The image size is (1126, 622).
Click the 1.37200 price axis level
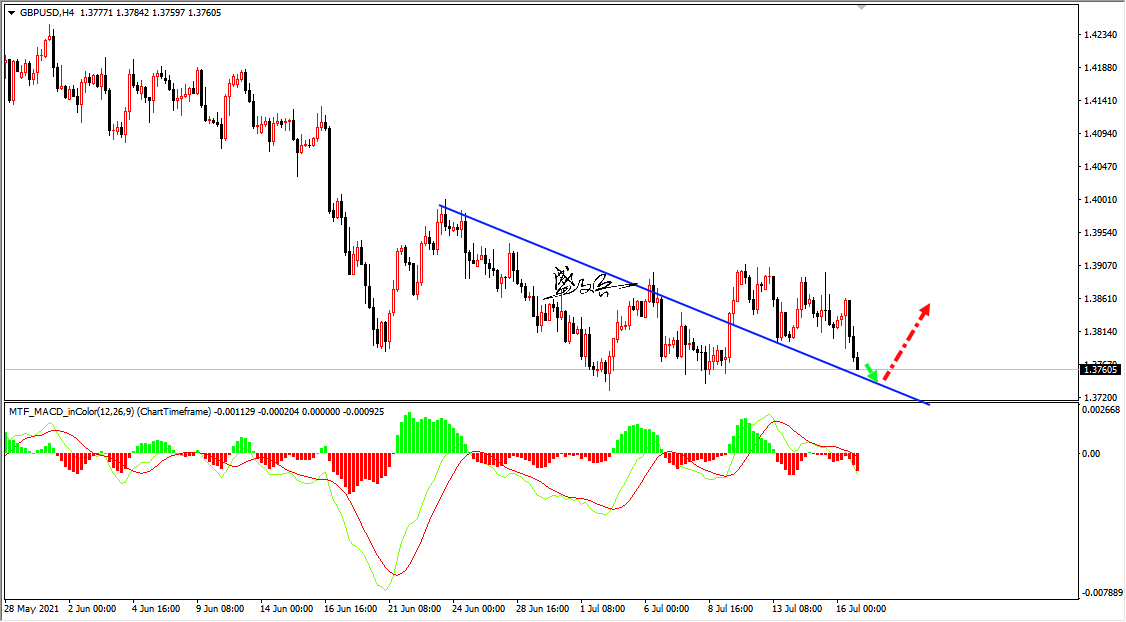point(1102,397)
